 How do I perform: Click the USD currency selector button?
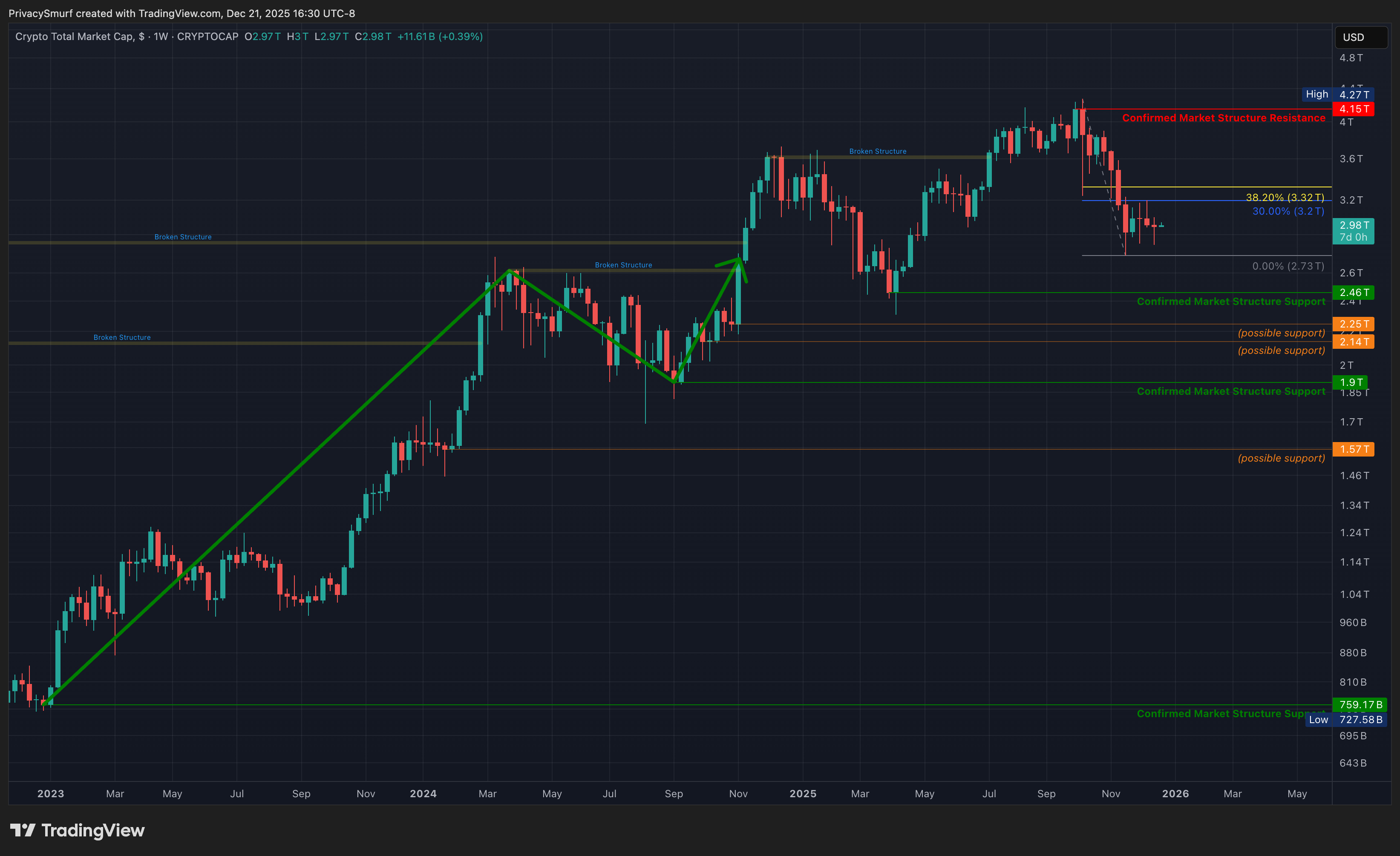tap(1360, 37)
